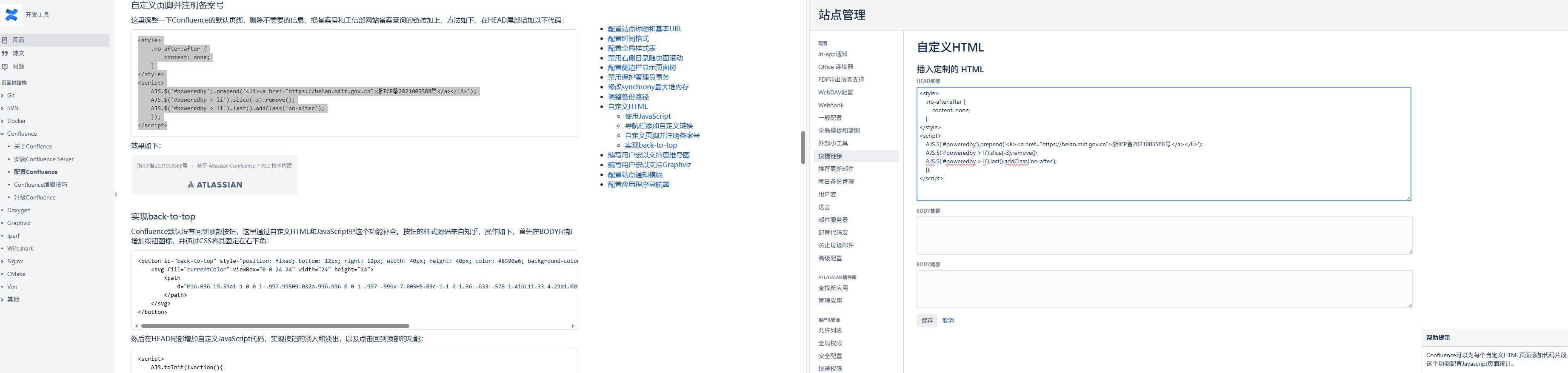Jump to 禁用右侧目录随页面滚动 section

[645, 58]
